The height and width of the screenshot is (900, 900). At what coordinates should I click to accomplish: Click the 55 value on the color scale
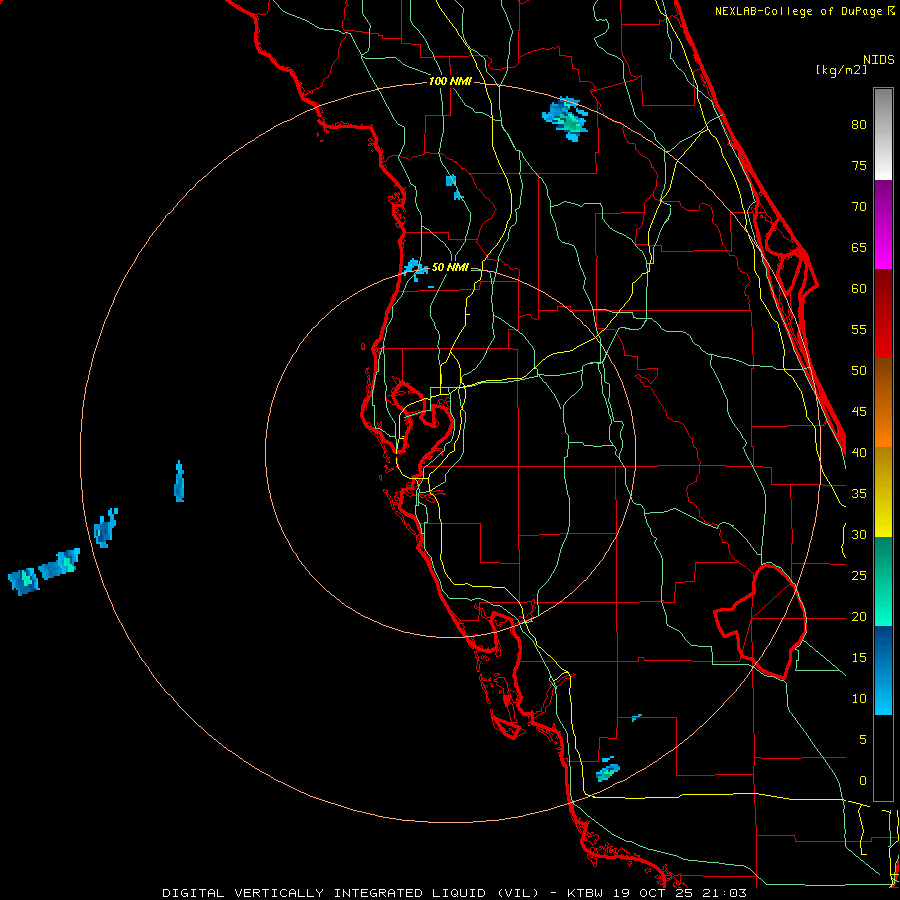(x=859, y=329)
